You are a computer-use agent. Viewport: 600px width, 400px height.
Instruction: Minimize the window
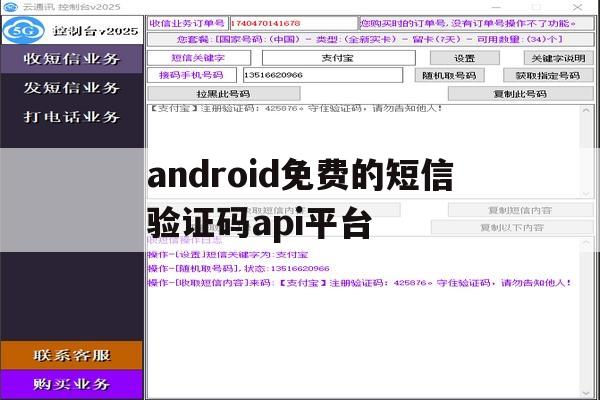(496, 7)
